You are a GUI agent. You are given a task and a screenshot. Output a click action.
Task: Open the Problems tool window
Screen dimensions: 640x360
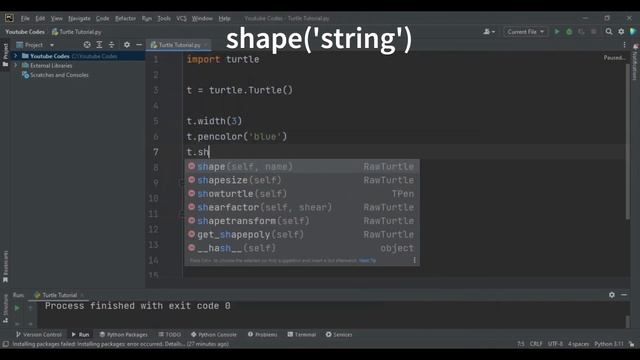pos(262,334)
